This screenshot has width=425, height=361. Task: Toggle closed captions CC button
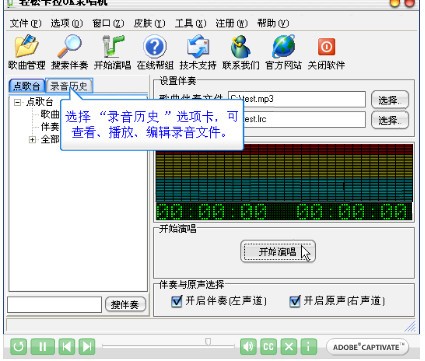point(269,347)
